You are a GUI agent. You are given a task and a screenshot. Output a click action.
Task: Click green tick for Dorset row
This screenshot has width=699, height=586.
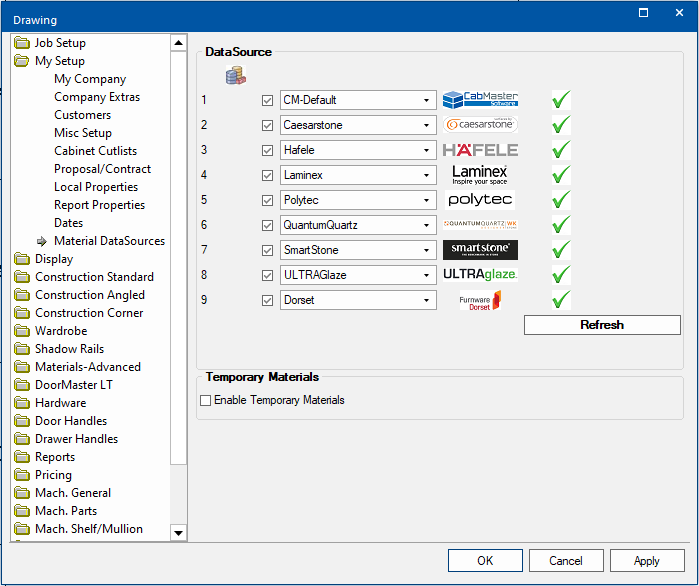tap(561, 299)
